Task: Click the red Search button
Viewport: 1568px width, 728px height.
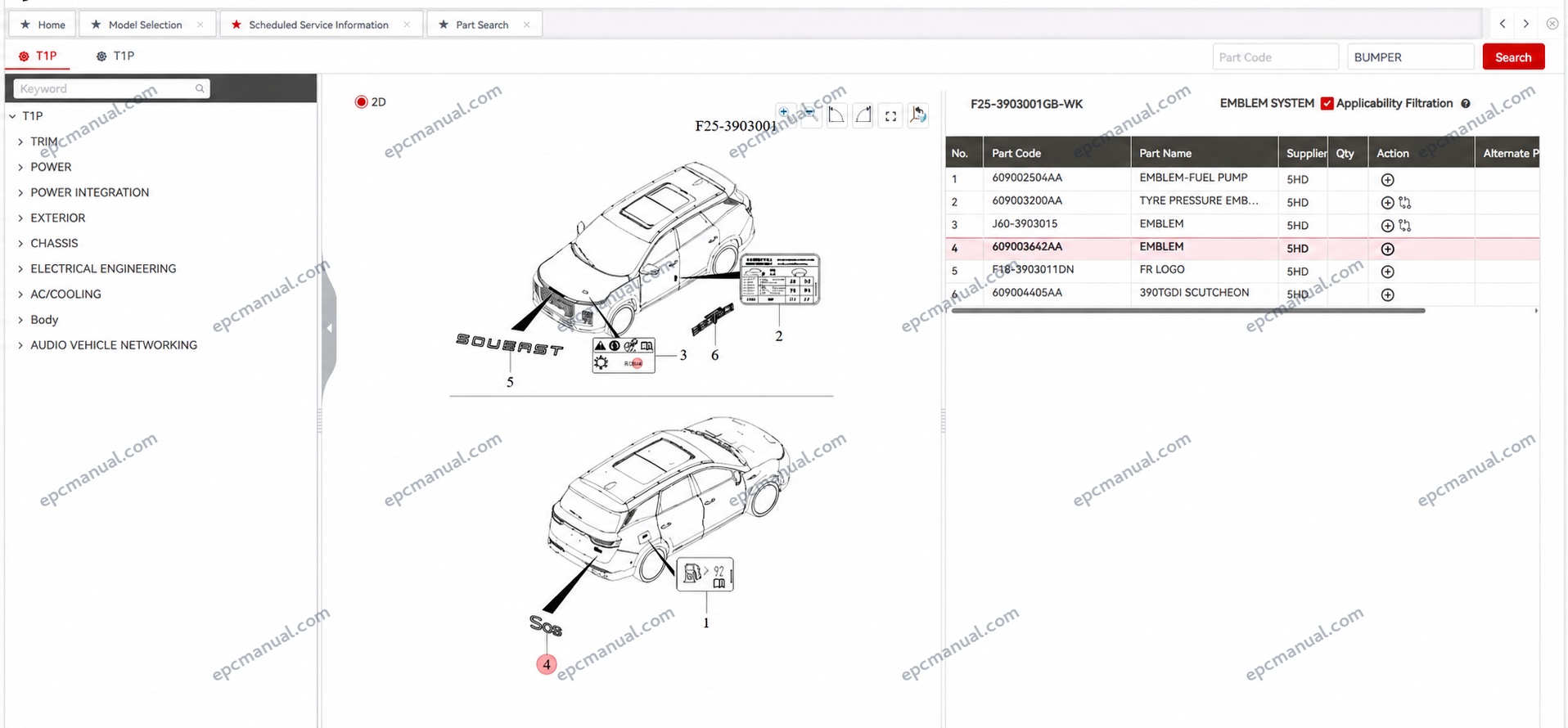Action: (1513, 56)
